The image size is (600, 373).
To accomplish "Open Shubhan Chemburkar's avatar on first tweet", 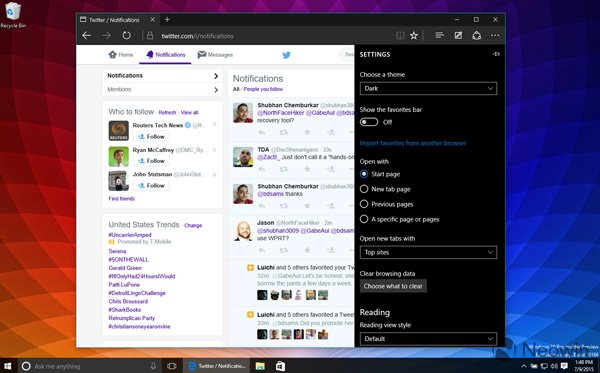I will [x=243, y=112].
